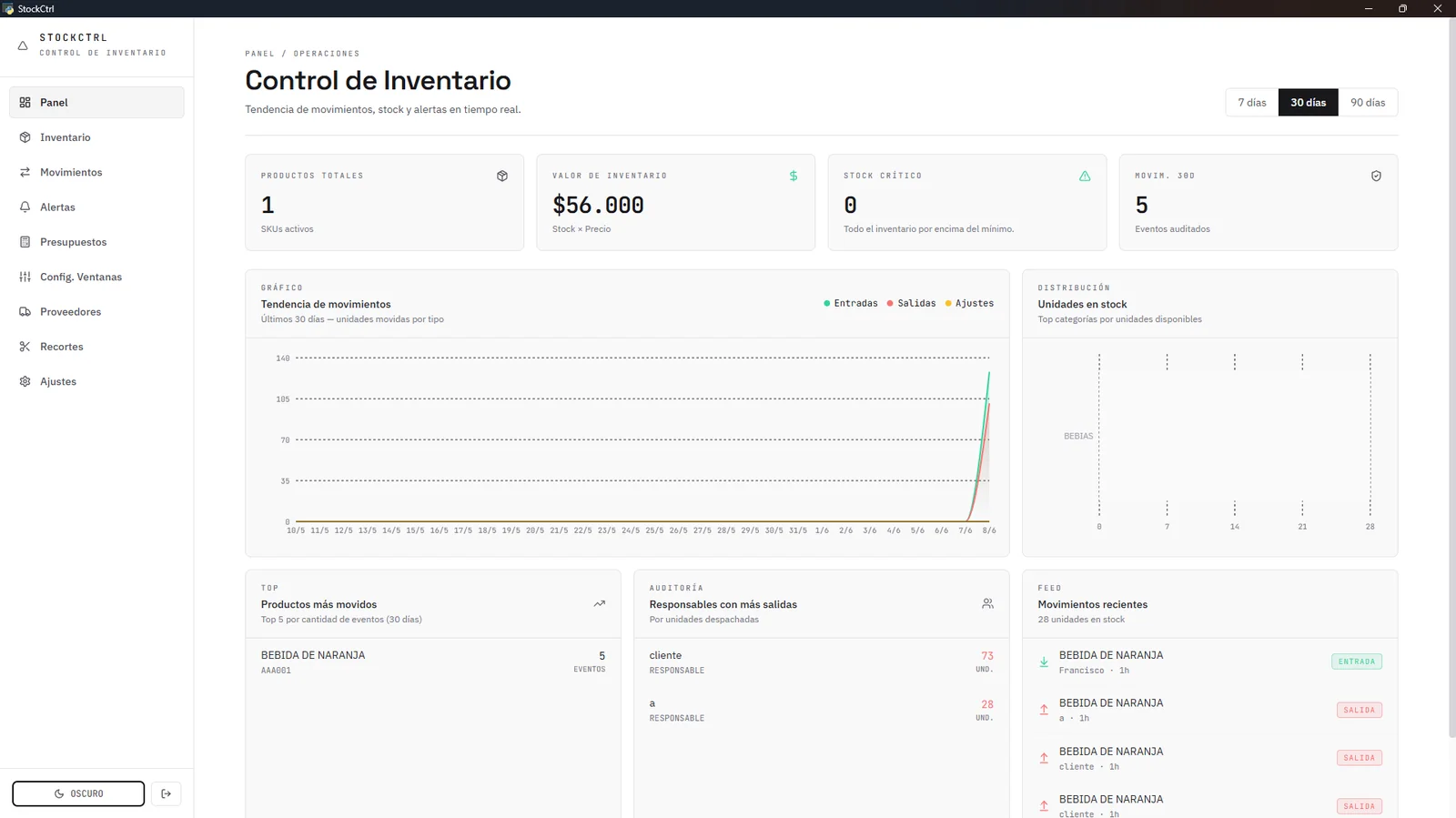Click the trending arrow icon in Productos más movidos

600,603
